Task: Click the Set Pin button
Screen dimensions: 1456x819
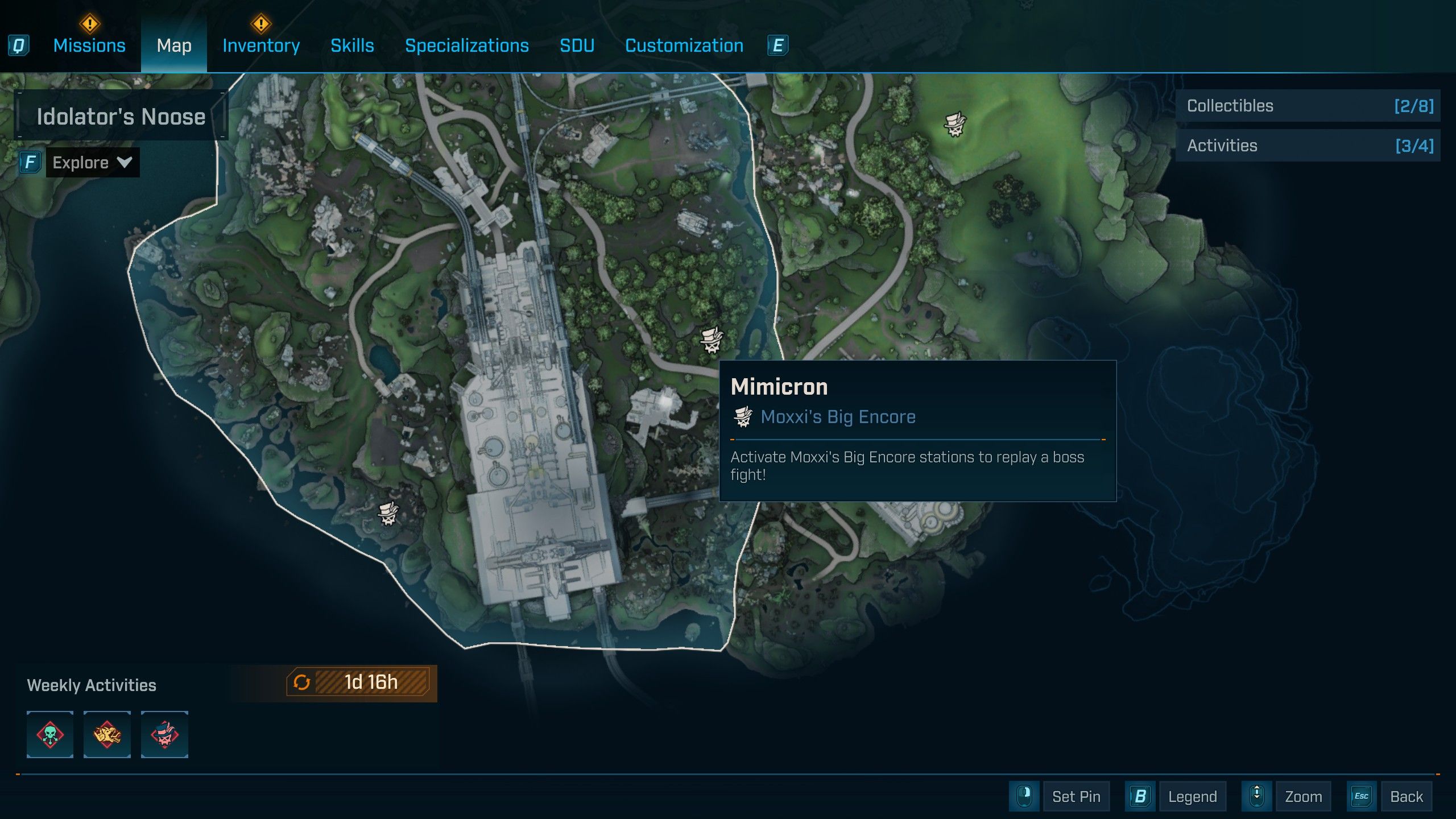Action: pyautogui.click(x=1076, y=796)
